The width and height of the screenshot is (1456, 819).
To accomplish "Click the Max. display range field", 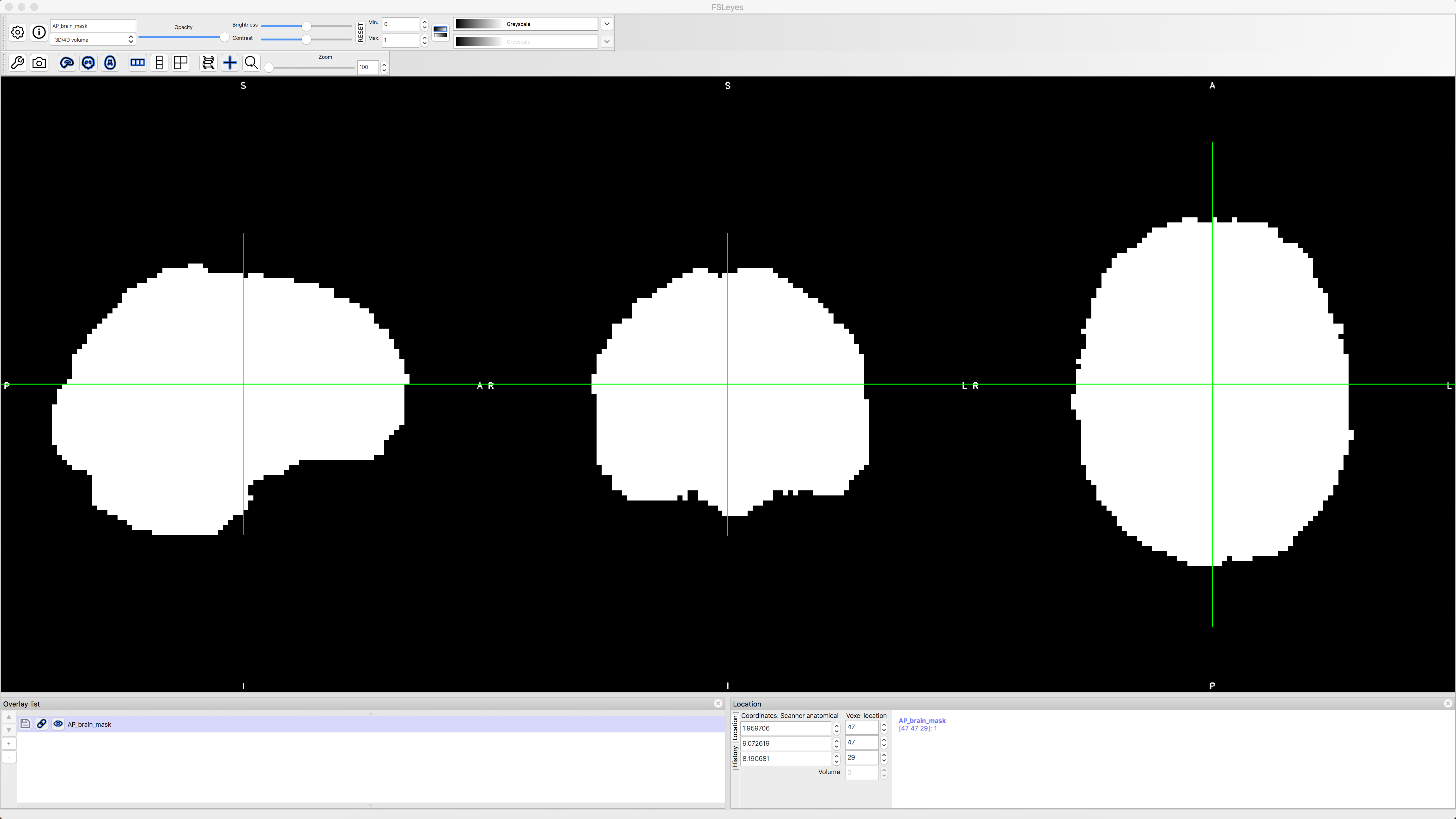I will tap(400, 39).
